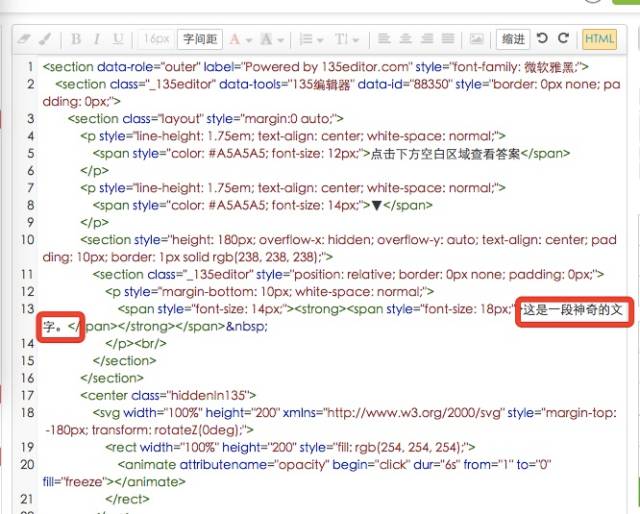Screen dimensions: 640x514
Task: Click '</p><br/>' on line 14
Action: (136, 344)
